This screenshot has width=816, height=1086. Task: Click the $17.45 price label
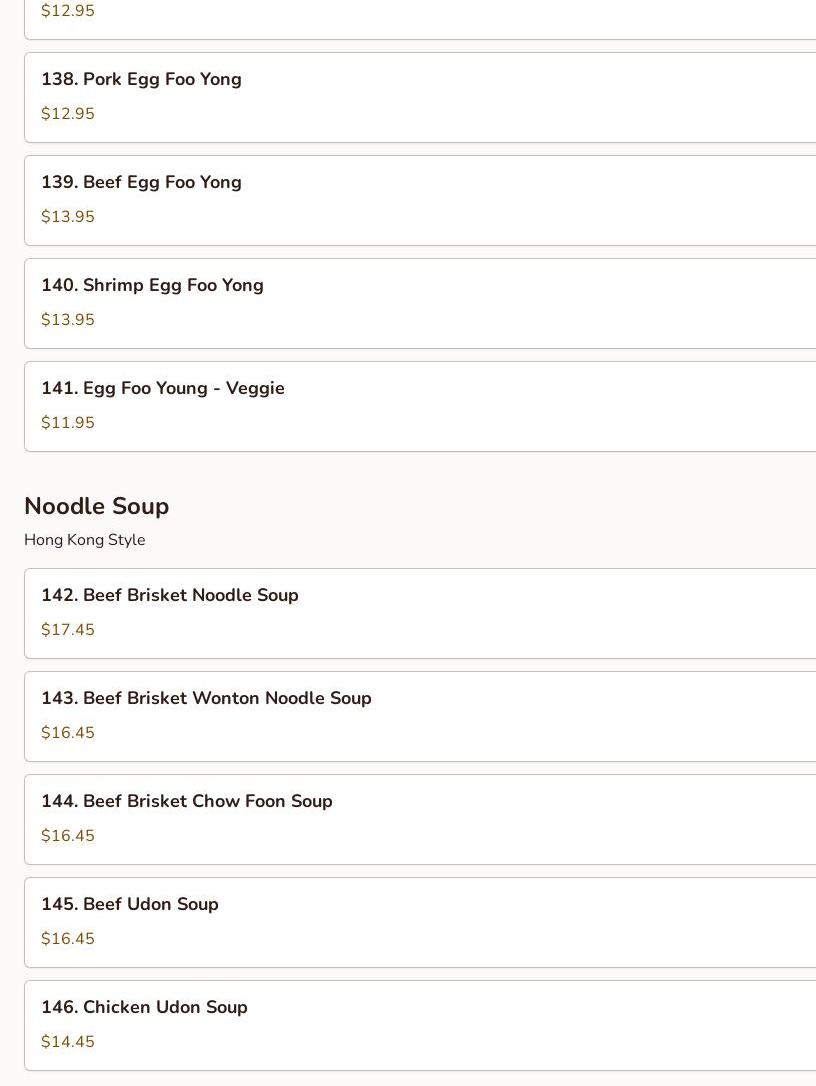tap(68, 630)
